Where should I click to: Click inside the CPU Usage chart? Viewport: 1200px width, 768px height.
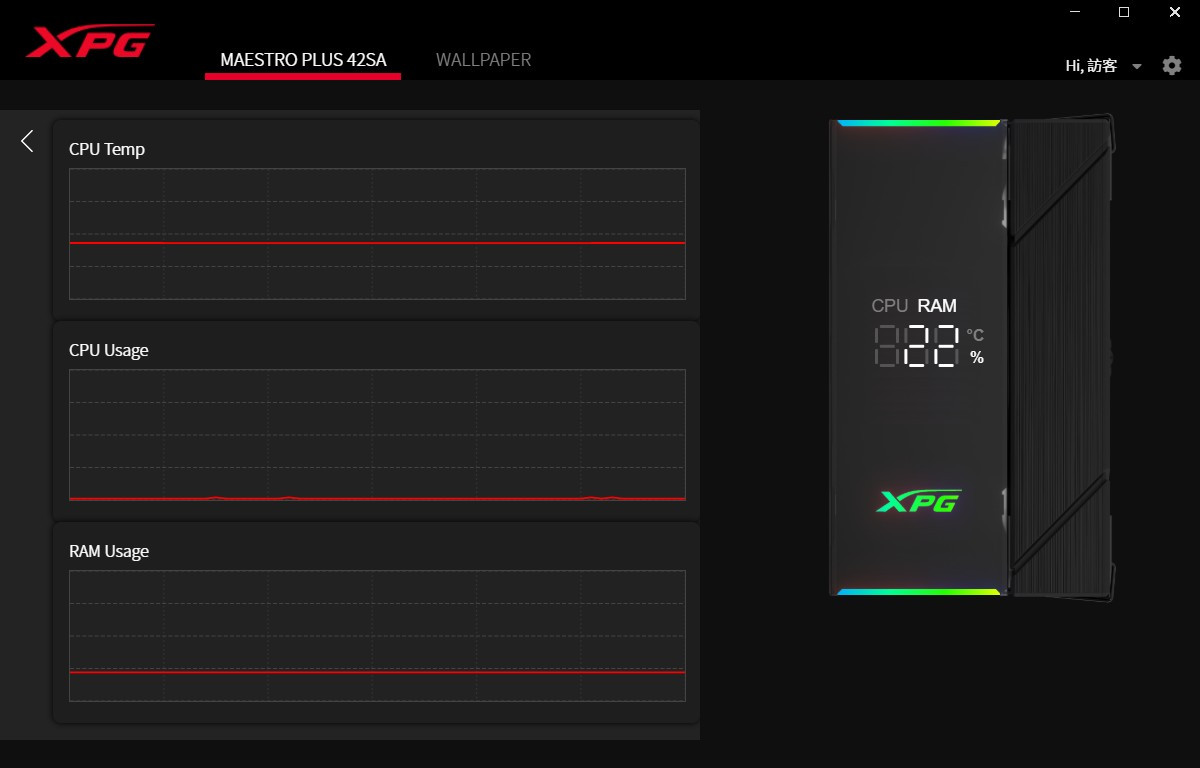coord(377,435)
